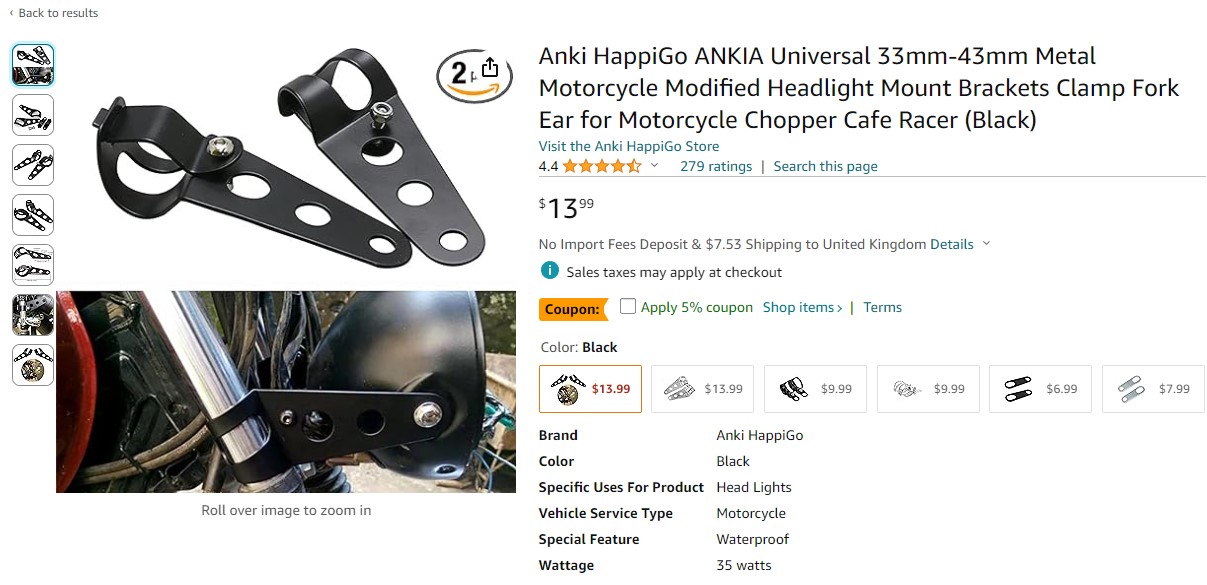The image size is (1207, 585).
Task: Click the blue info icon beside sales taxes
Action: tap(549, 271)
